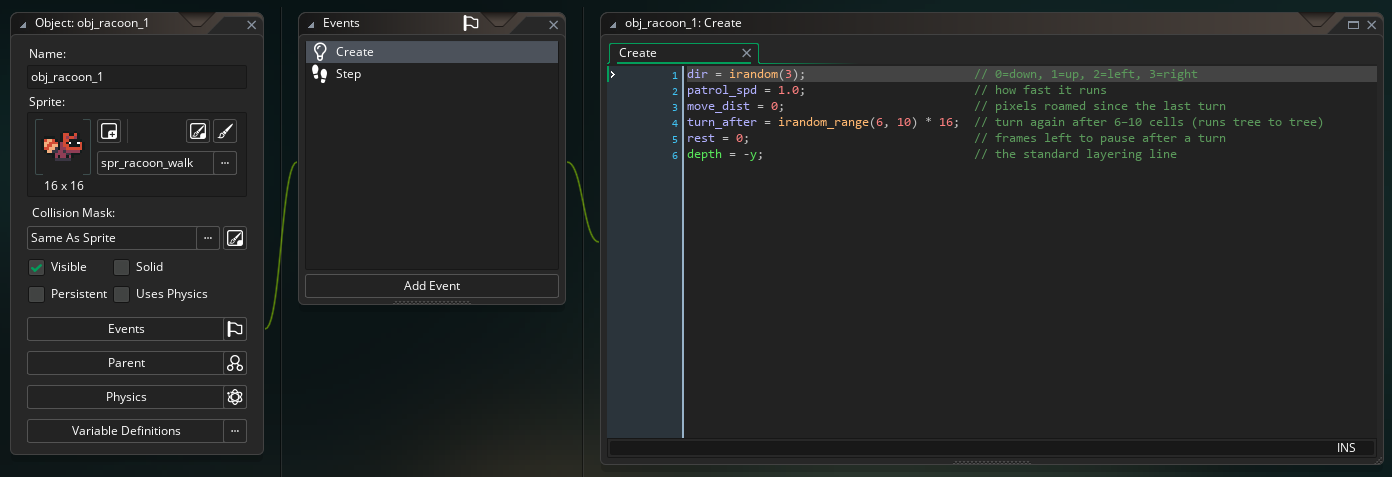Create a new sprite with the New Sprite icon
1392x477 pixels.
tap(109, 131)
